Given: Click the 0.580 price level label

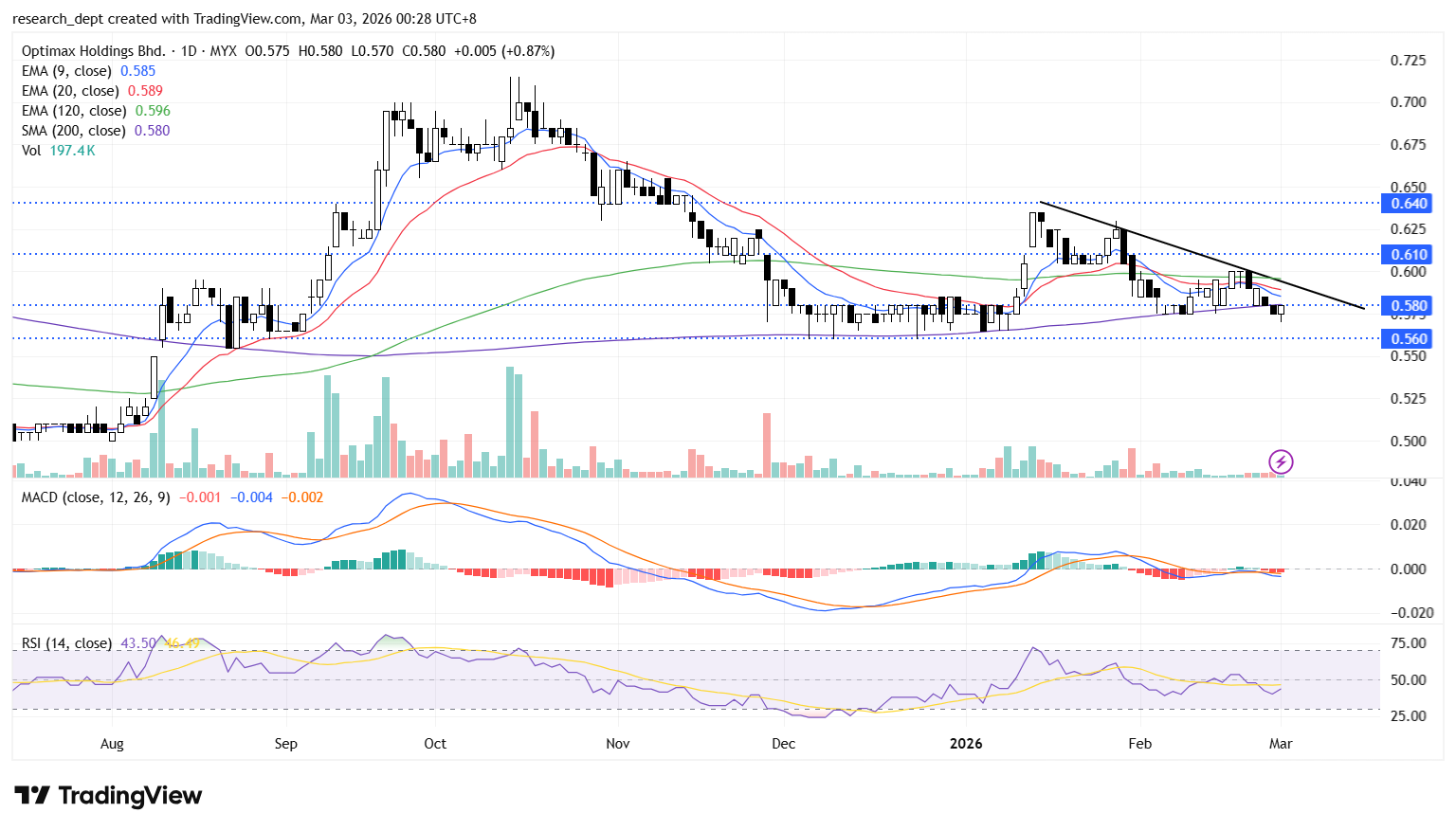Looking at the screenshot, I should [x=1408, y=306].
